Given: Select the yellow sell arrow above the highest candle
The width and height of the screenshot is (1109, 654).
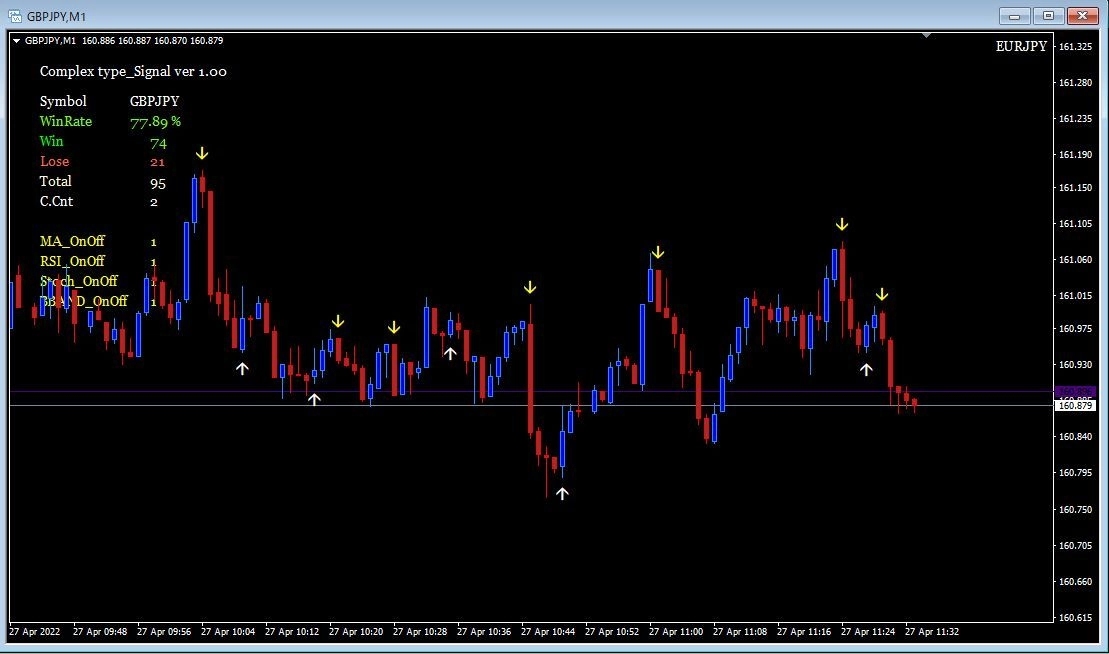Looking at the screenshot, I should point(202,153).
